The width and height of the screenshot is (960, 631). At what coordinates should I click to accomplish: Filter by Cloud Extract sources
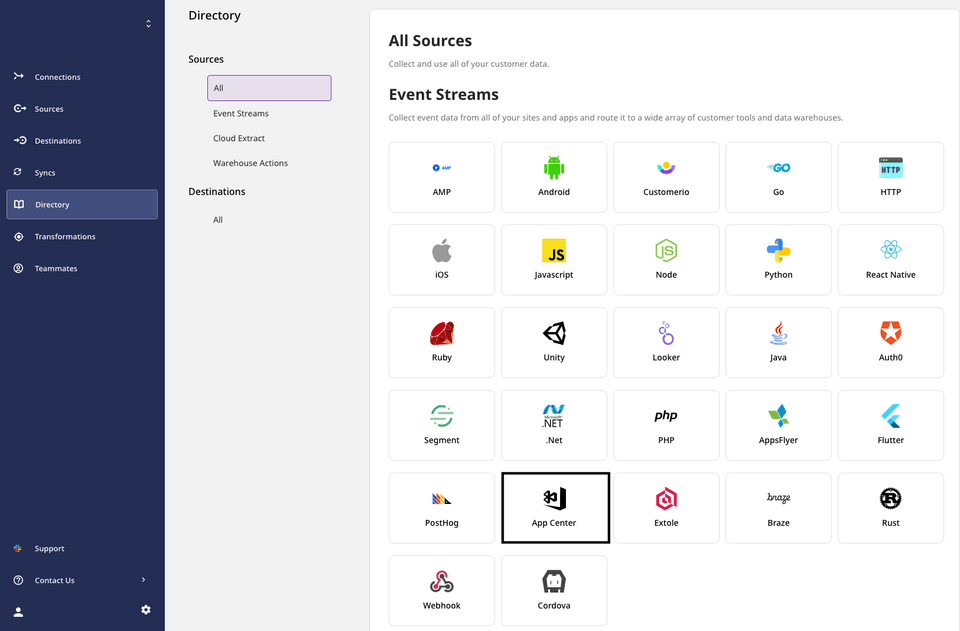tap(239, 138)
